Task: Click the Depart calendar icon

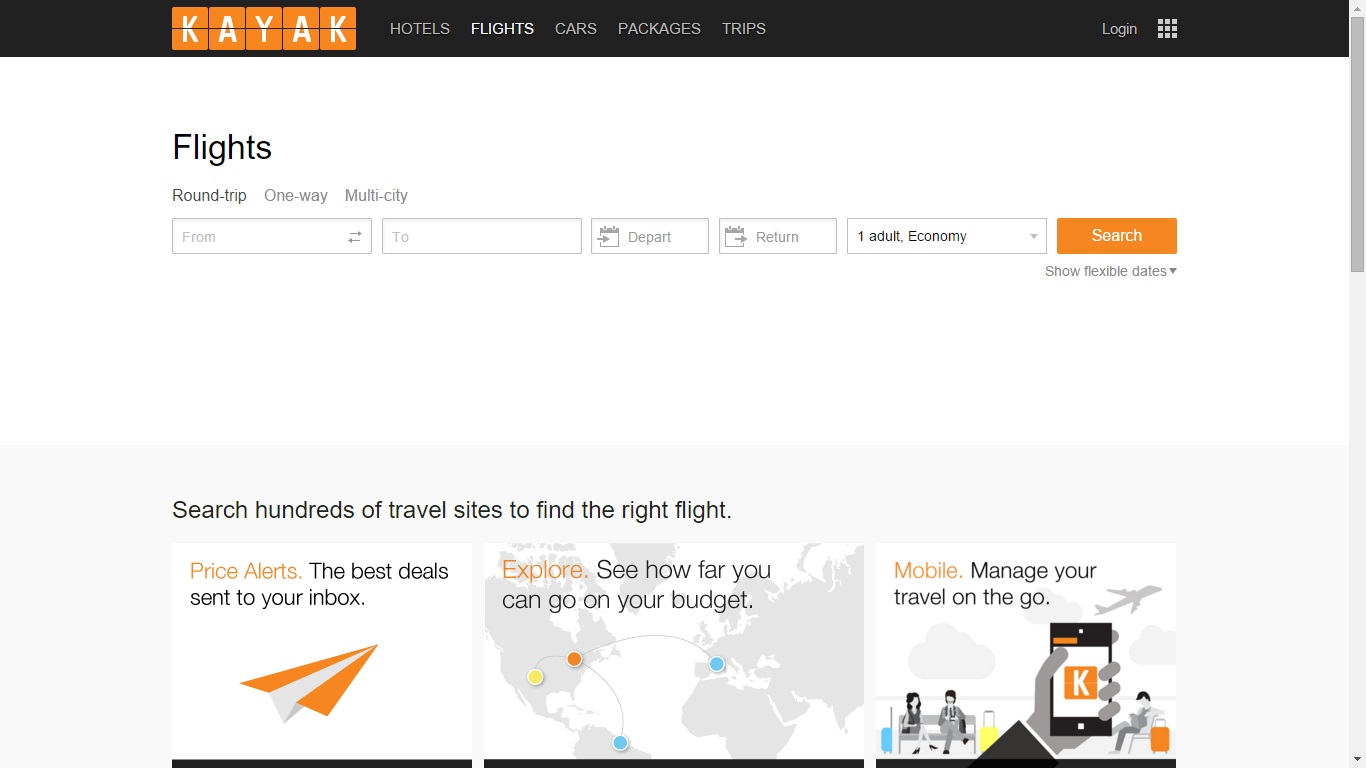Action: pos(608,237)
